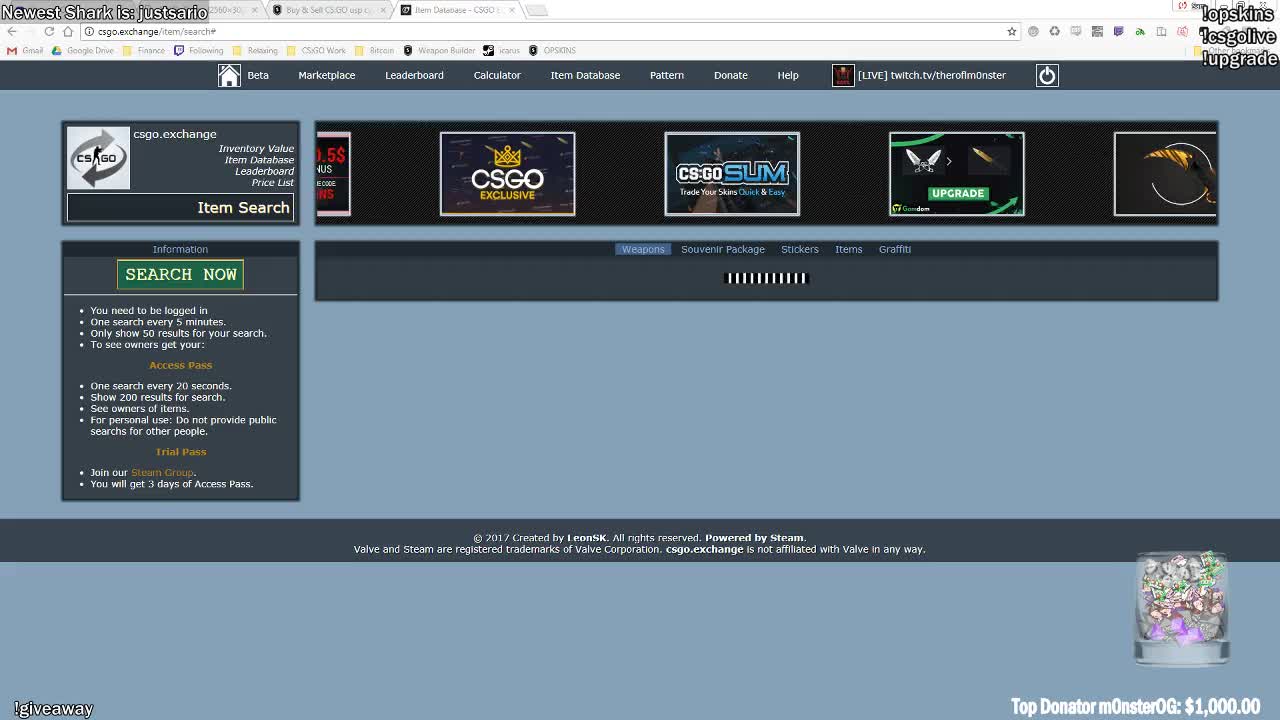Reload the page with refresh icon
1280x720 pixels.
point(49,31)
